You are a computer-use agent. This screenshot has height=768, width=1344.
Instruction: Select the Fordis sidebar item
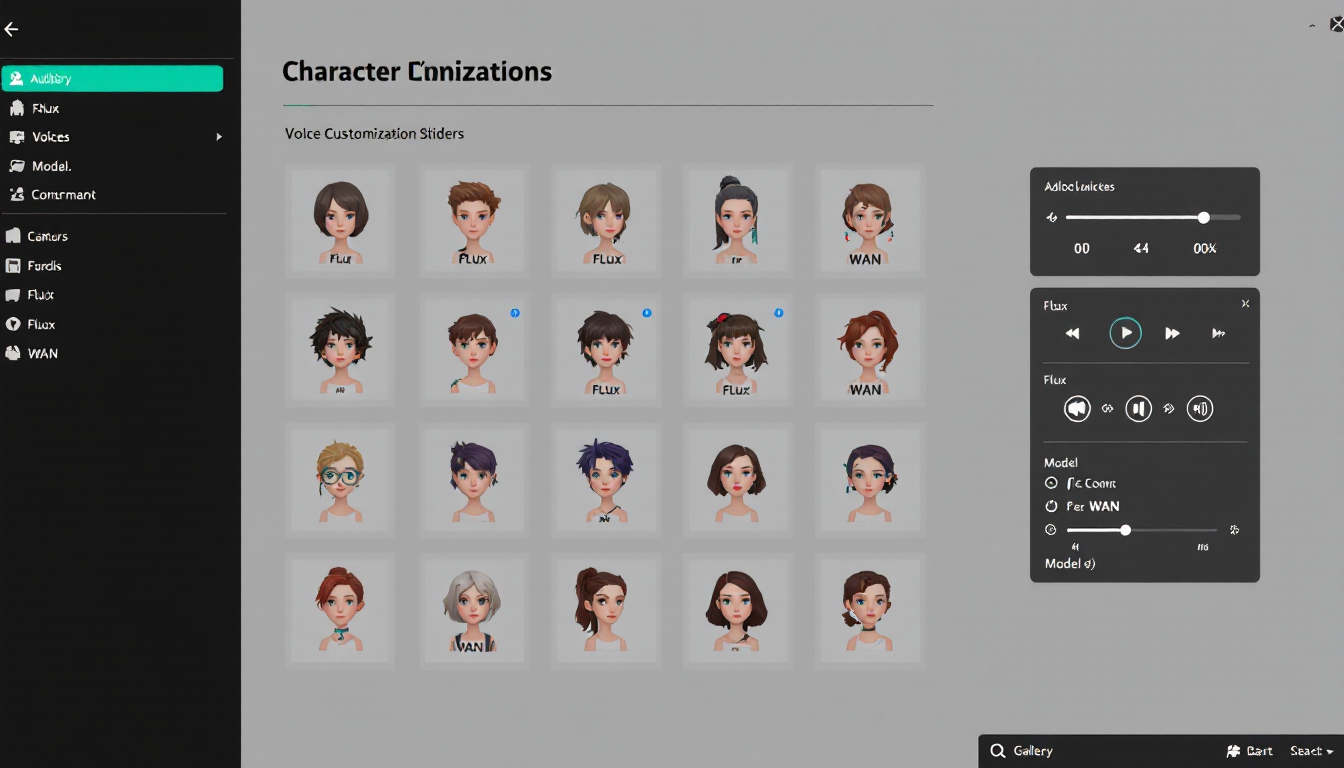click(x=45, y=266)
